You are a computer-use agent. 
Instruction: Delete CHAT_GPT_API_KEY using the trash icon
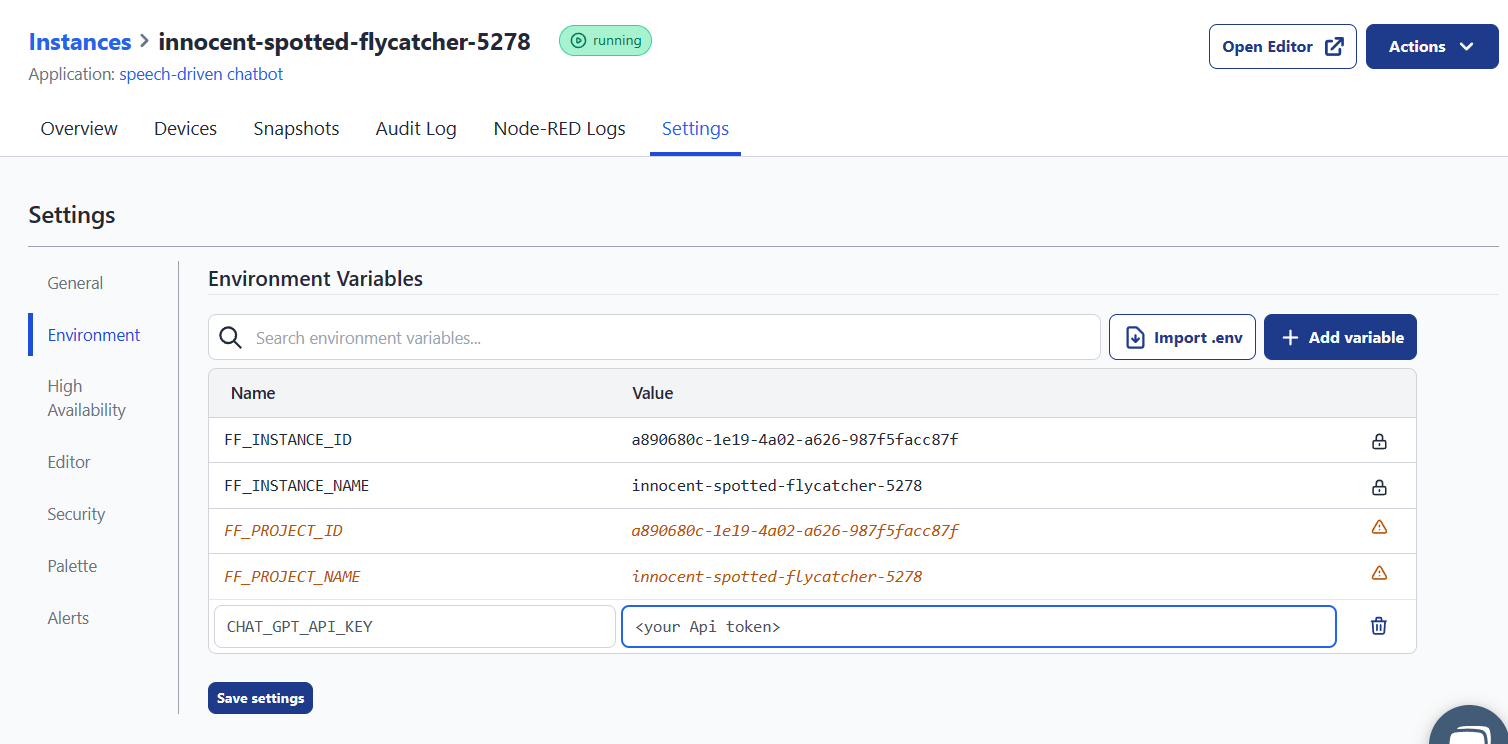tap(1378, 625)
